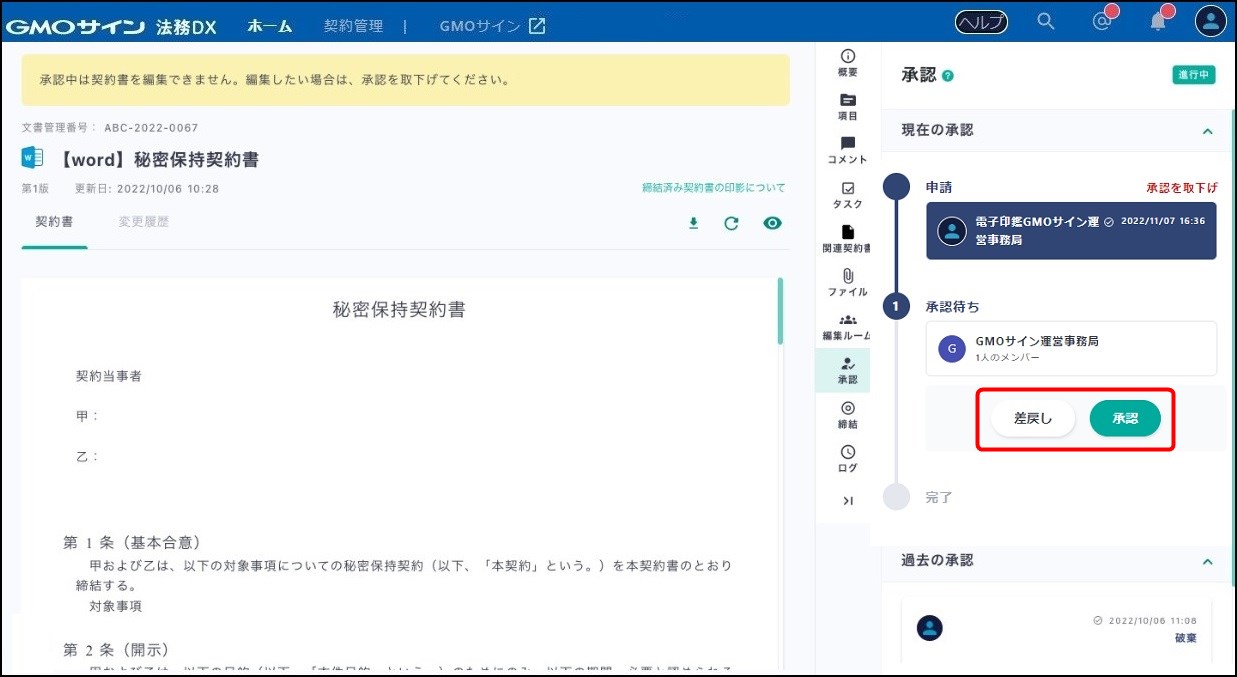Collapse the 現在の承認 section
Image resolution: width=1237 pixels, height=677 pixels.
[x=1207, y=131]
